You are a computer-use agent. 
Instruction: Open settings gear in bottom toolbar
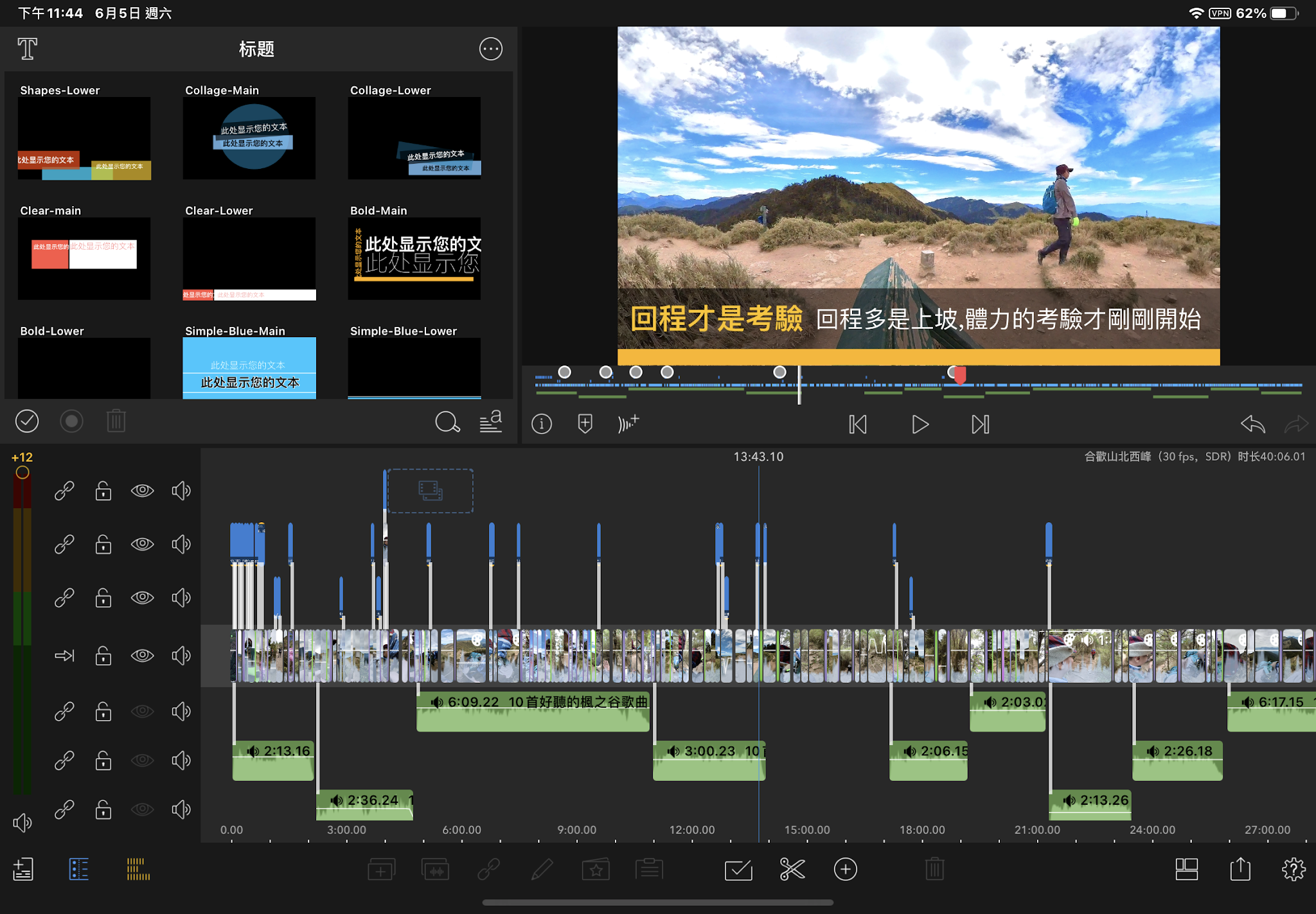pyautogui.click(x=1293, y=870)
